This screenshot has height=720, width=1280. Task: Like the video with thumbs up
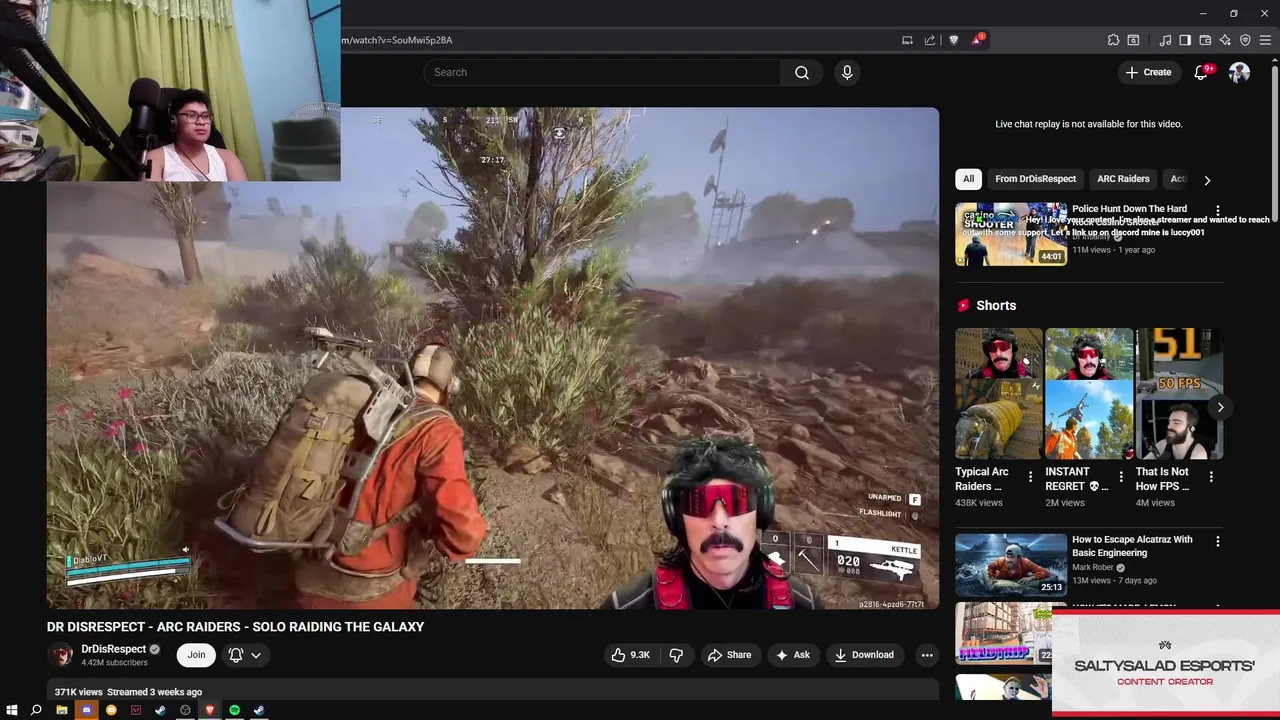point(631,655)
